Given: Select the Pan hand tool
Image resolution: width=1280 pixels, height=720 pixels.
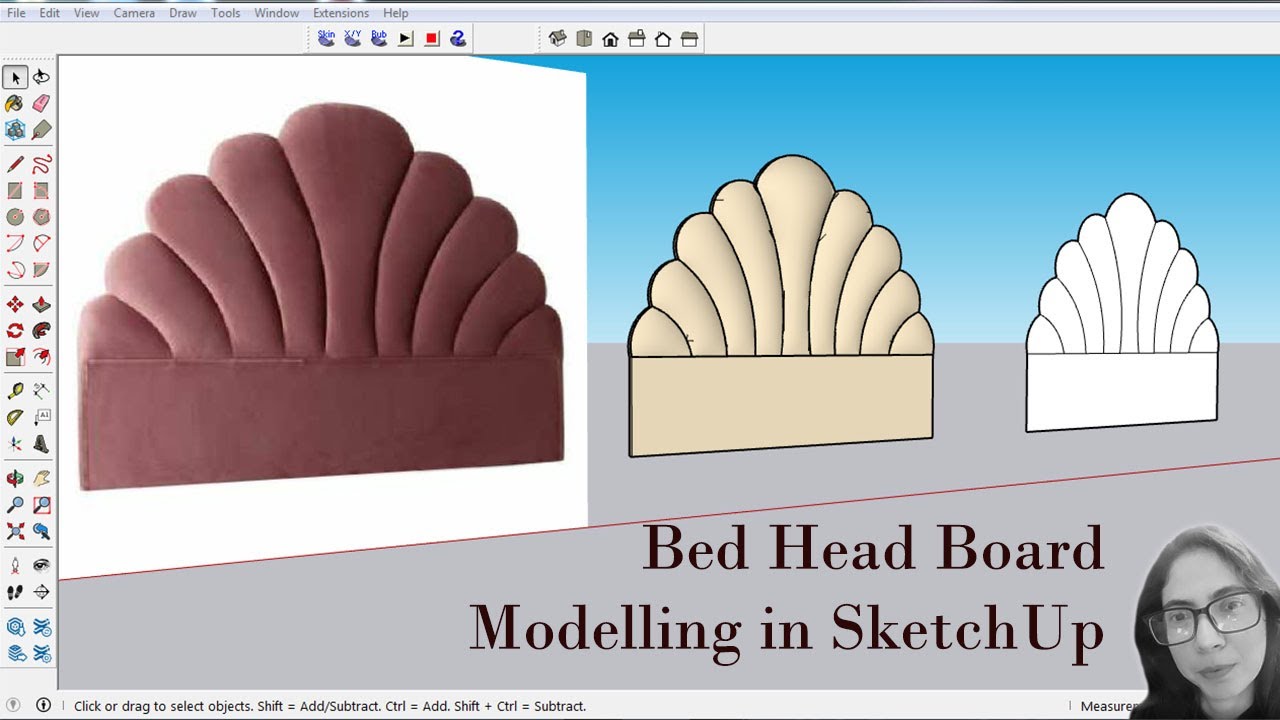Looking at the screenshot, I should tap(41, 479).
